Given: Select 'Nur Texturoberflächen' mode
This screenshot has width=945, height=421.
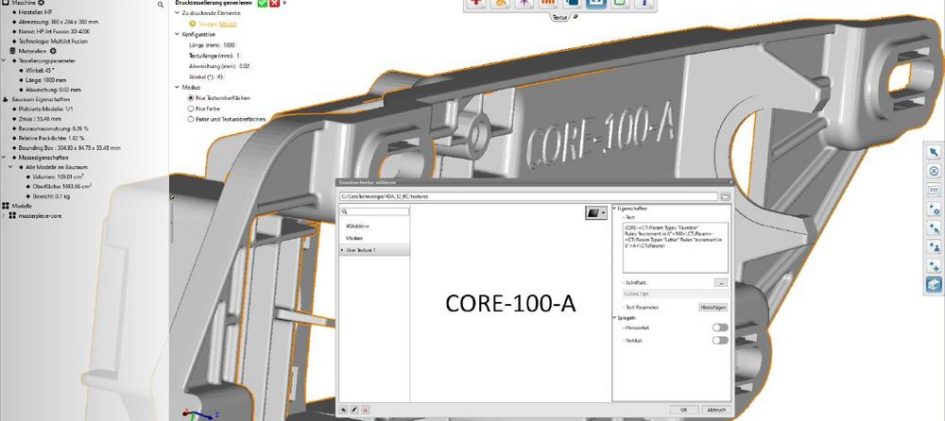Looking at the screenshot, I should [191, 98].
